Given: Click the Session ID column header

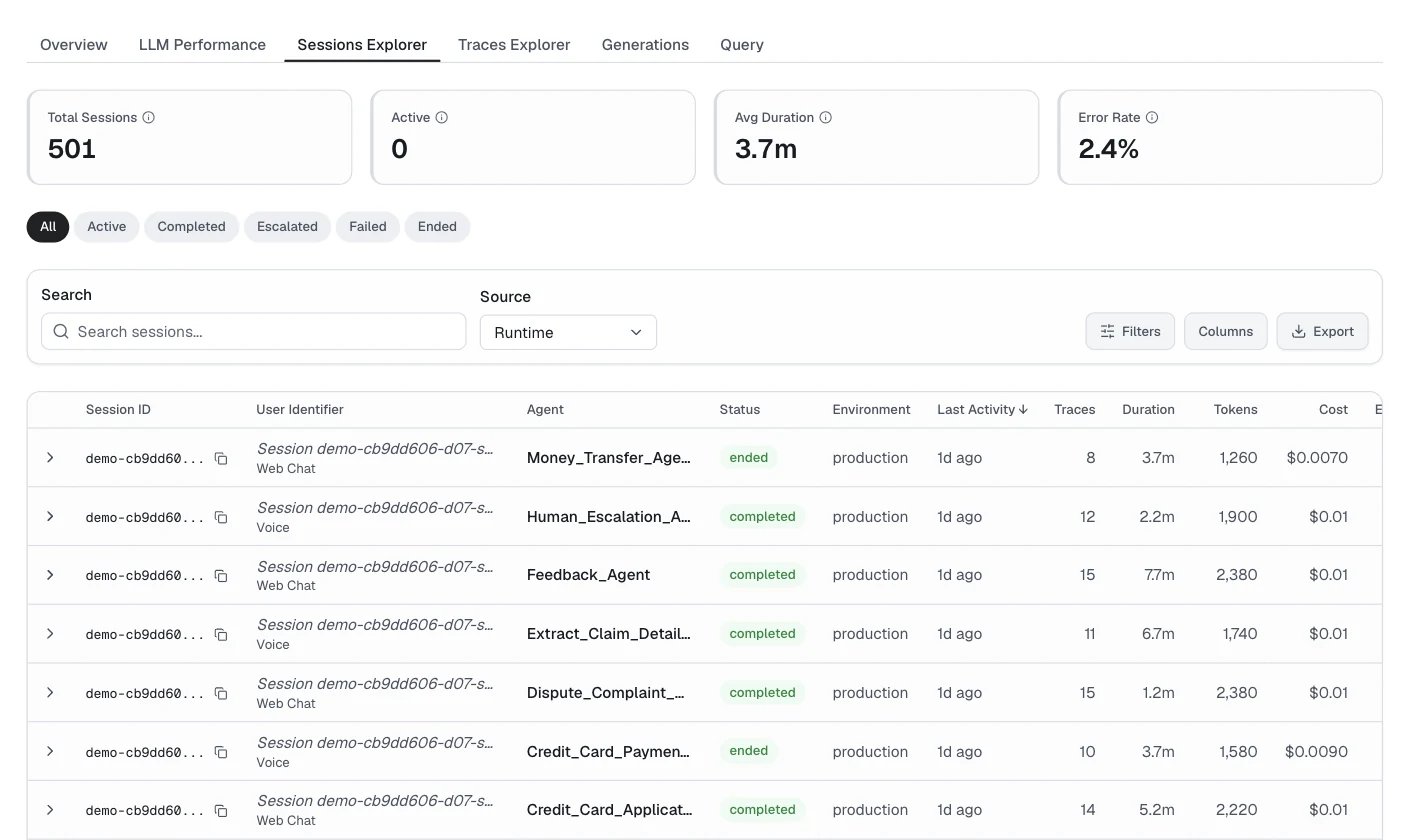Looking at the screenshot, I should point(118,409).
